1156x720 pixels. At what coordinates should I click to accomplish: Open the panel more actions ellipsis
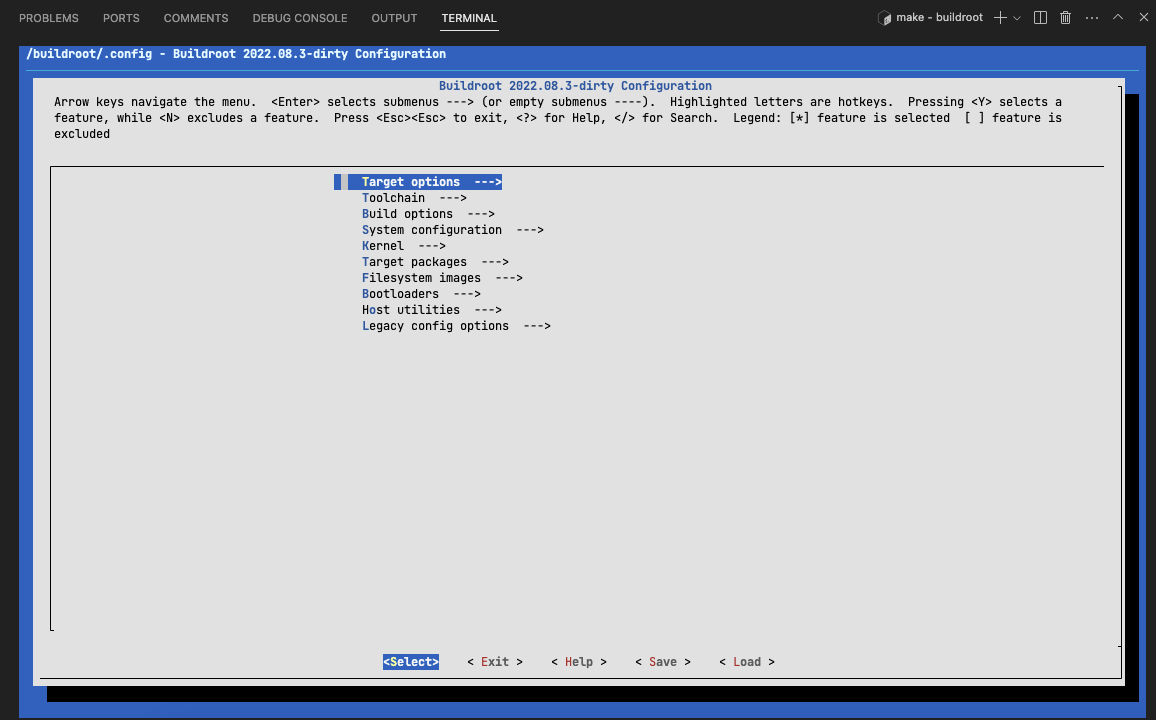point(1092,18)
